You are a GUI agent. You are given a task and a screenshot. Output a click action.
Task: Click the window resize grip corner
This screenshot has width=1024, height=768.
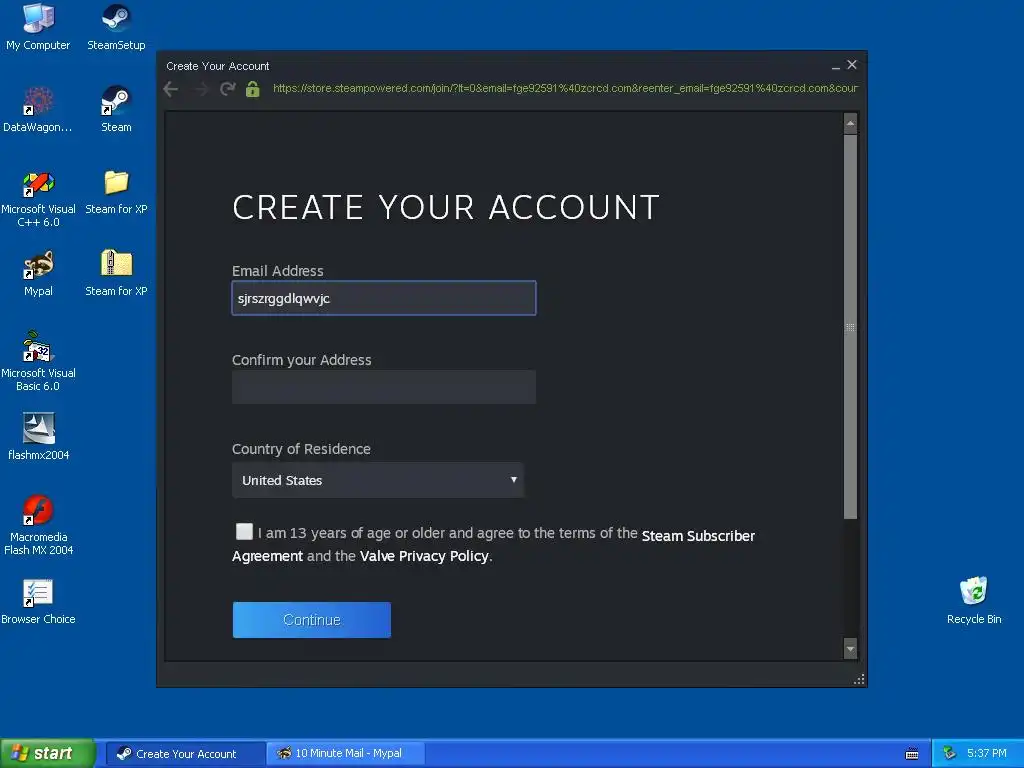(x=859, y=680)
